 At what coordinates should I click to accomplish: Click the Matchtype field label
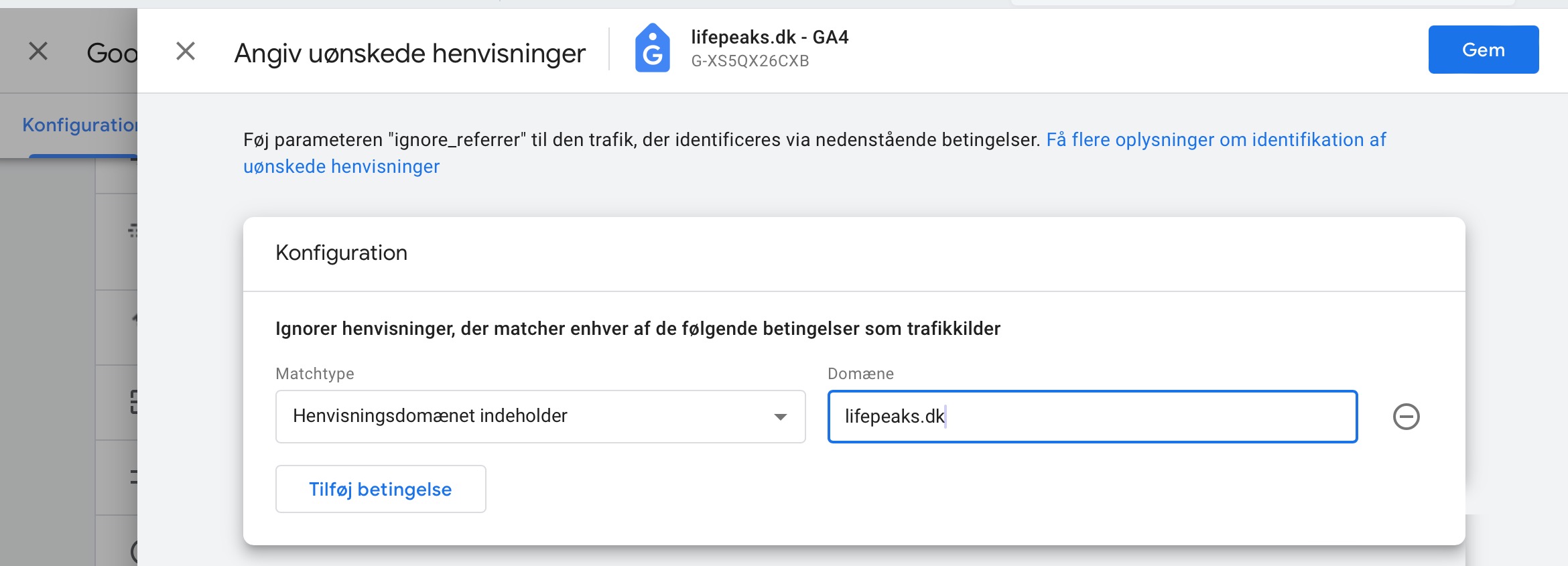[x=314, y=374]
